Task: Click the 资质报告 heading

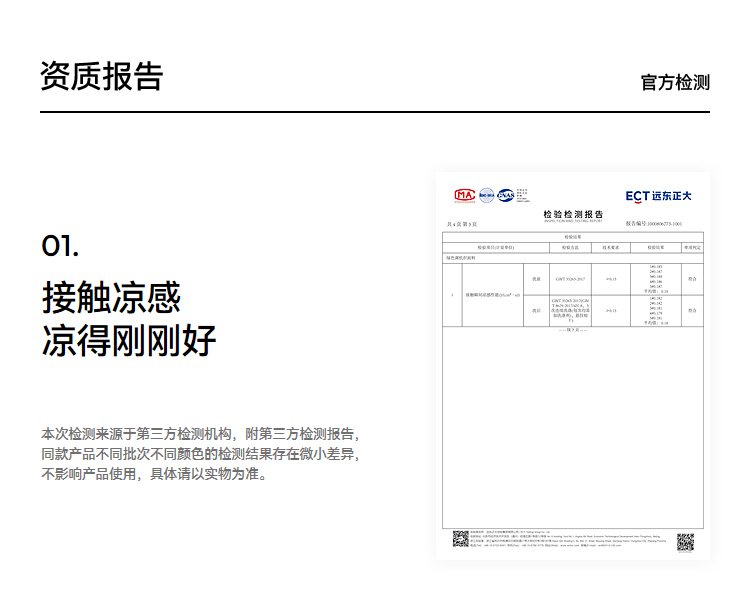Action: tap(101, 77)
